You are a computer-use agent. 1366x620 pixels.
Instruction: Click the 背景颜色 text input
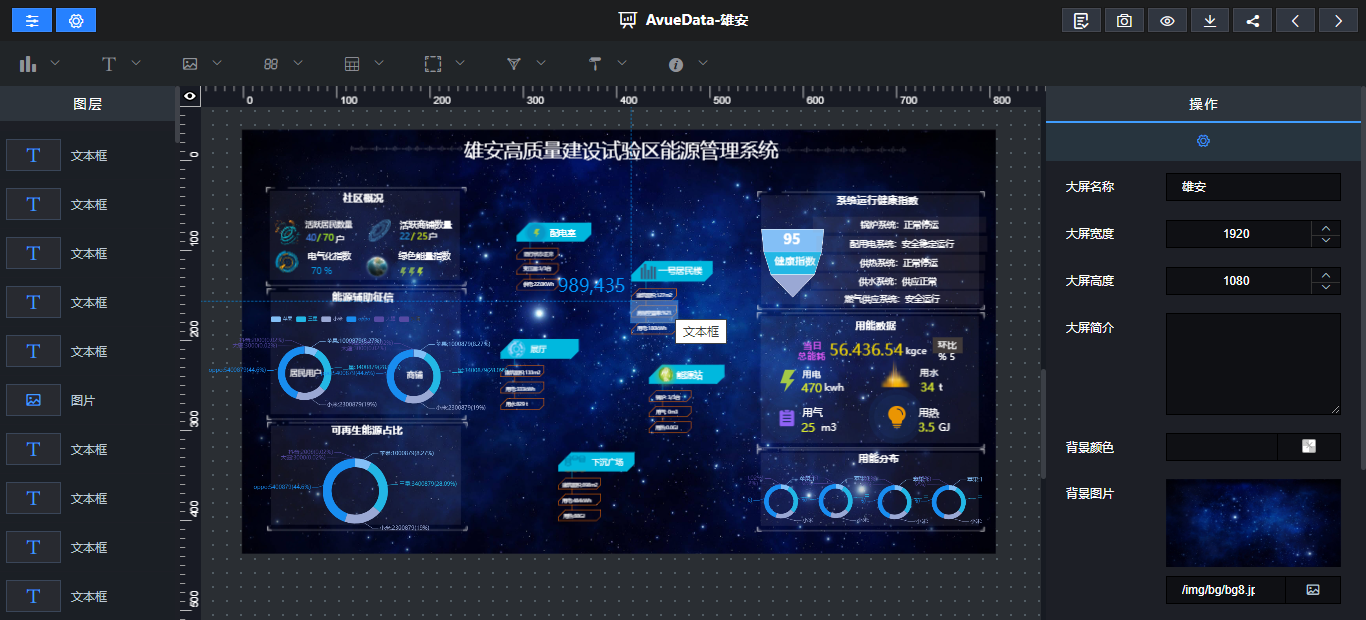(1222, 447)
